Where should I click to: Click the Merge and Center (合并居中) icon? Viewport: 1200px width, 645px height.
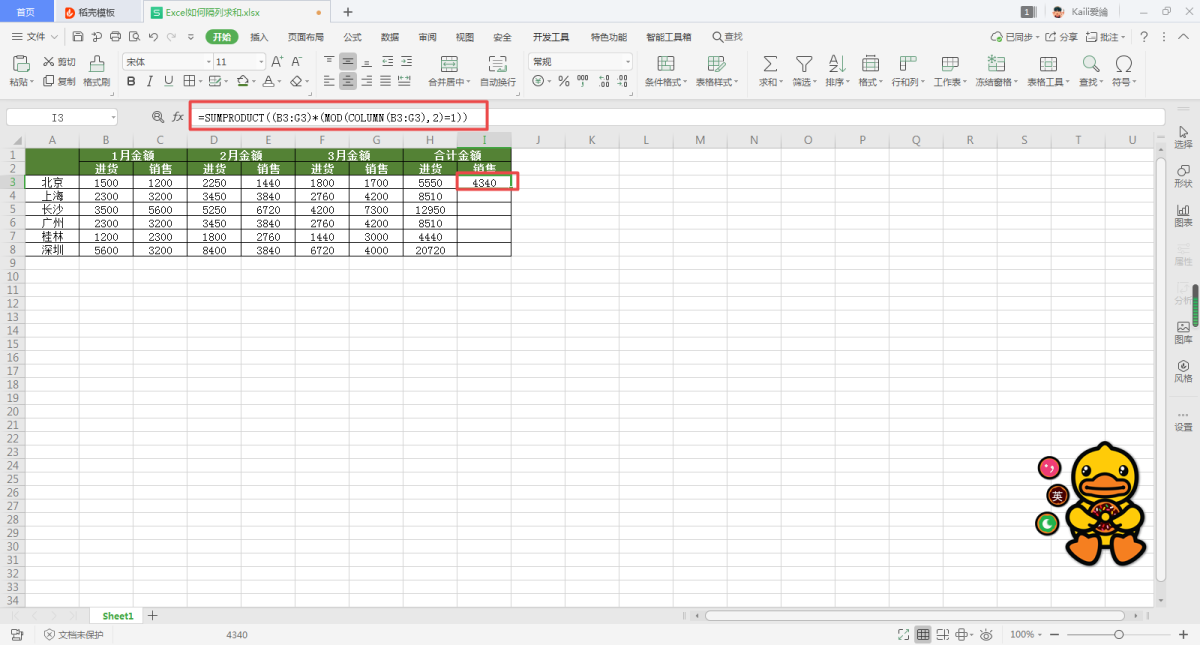(447, 65)
